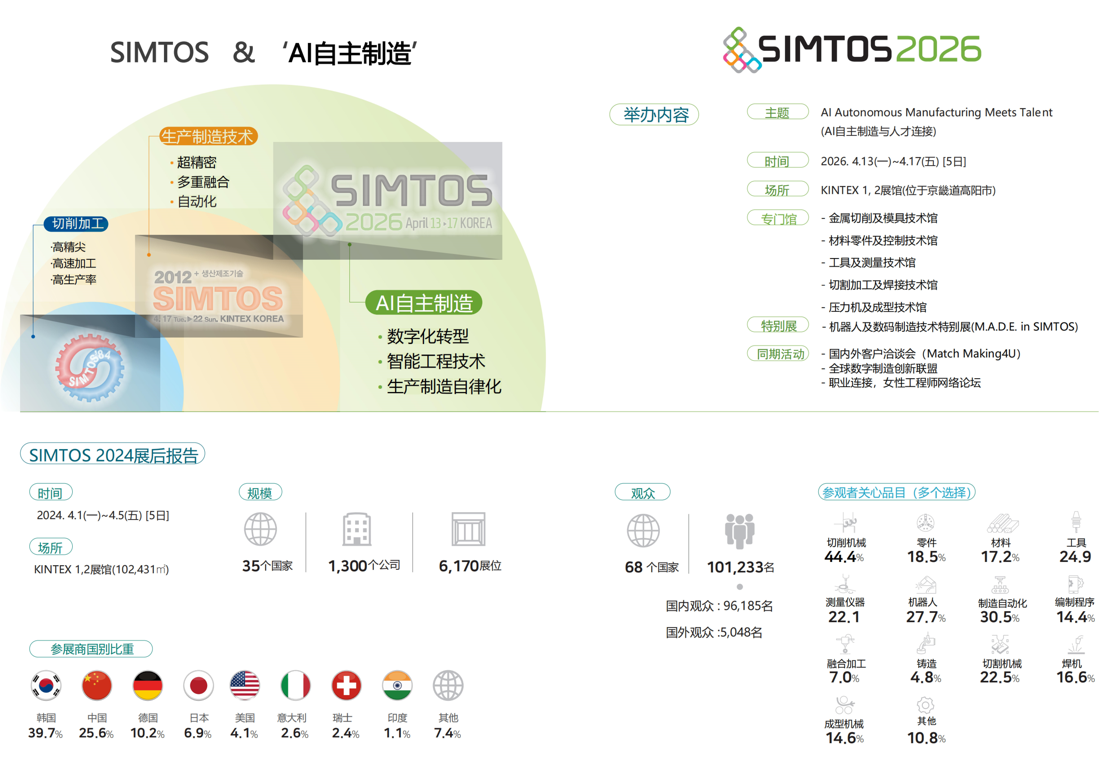Screen dimensions: 1119x768
Task: Click the SIMTOS 2024展后报告 heading
Action: tap(113, 455)
